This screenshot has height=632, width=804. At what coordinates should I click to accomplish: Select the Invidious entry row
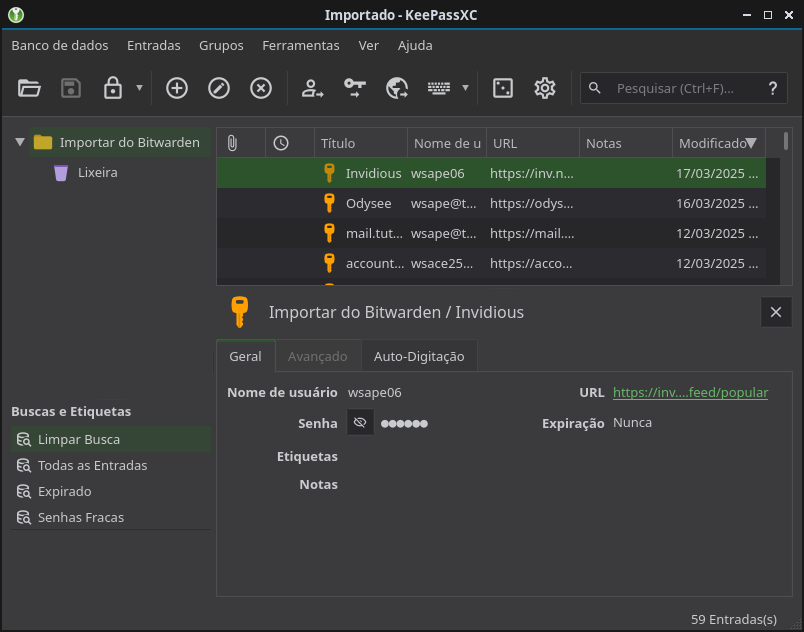click(491, 173)
